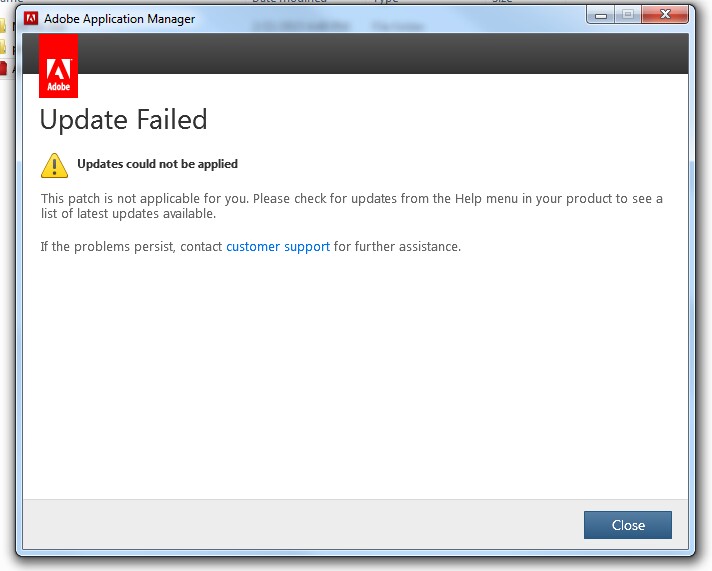Minimize the Adobe Application Manager window
This screenshot has height=571, width=712.
[x=601, y=15]
